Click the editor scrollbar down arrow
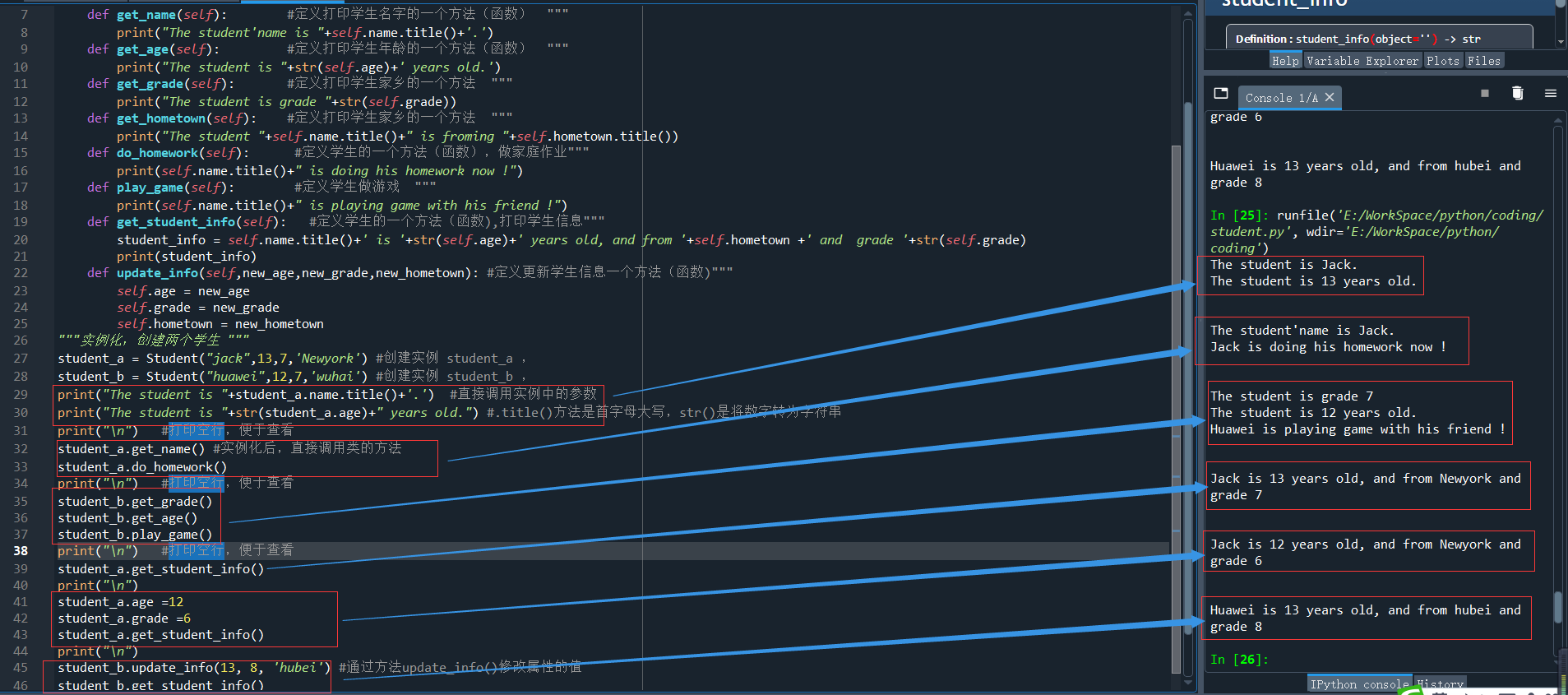1568x695 pixels. click(x=1187, y=683)
